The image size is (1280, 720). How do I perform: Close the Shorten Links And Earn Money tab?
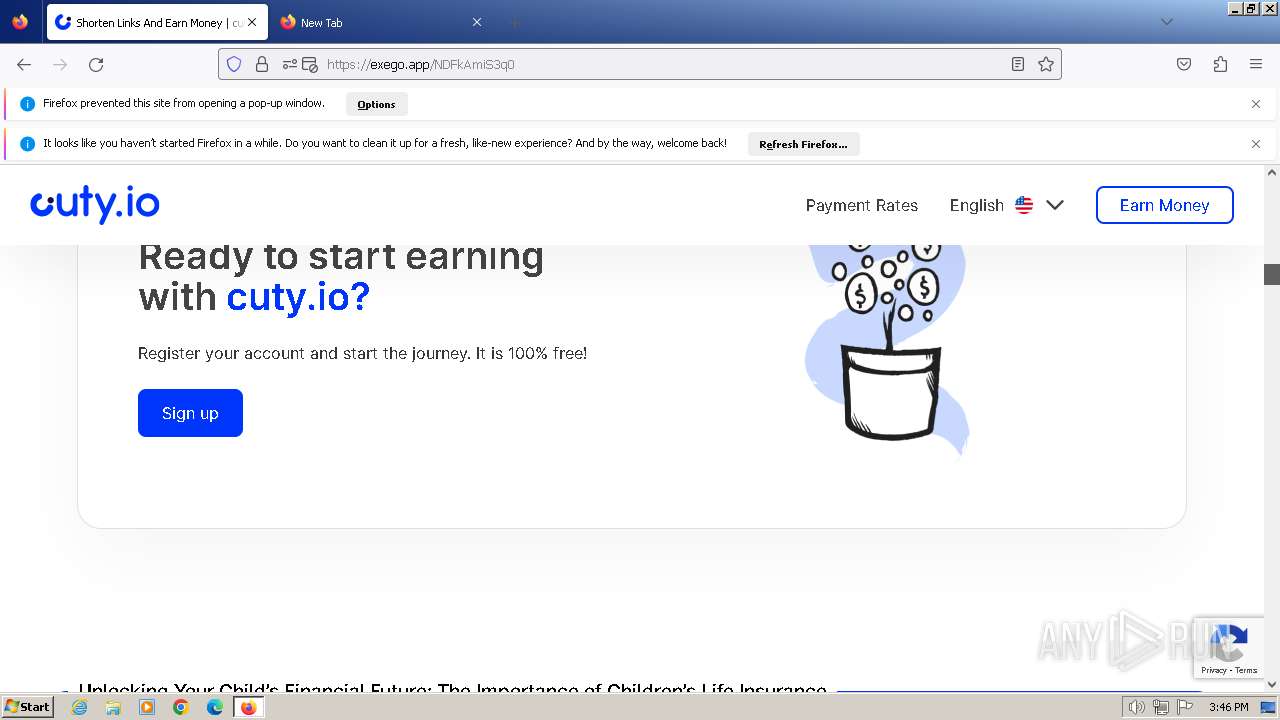[x=251, y=22]
